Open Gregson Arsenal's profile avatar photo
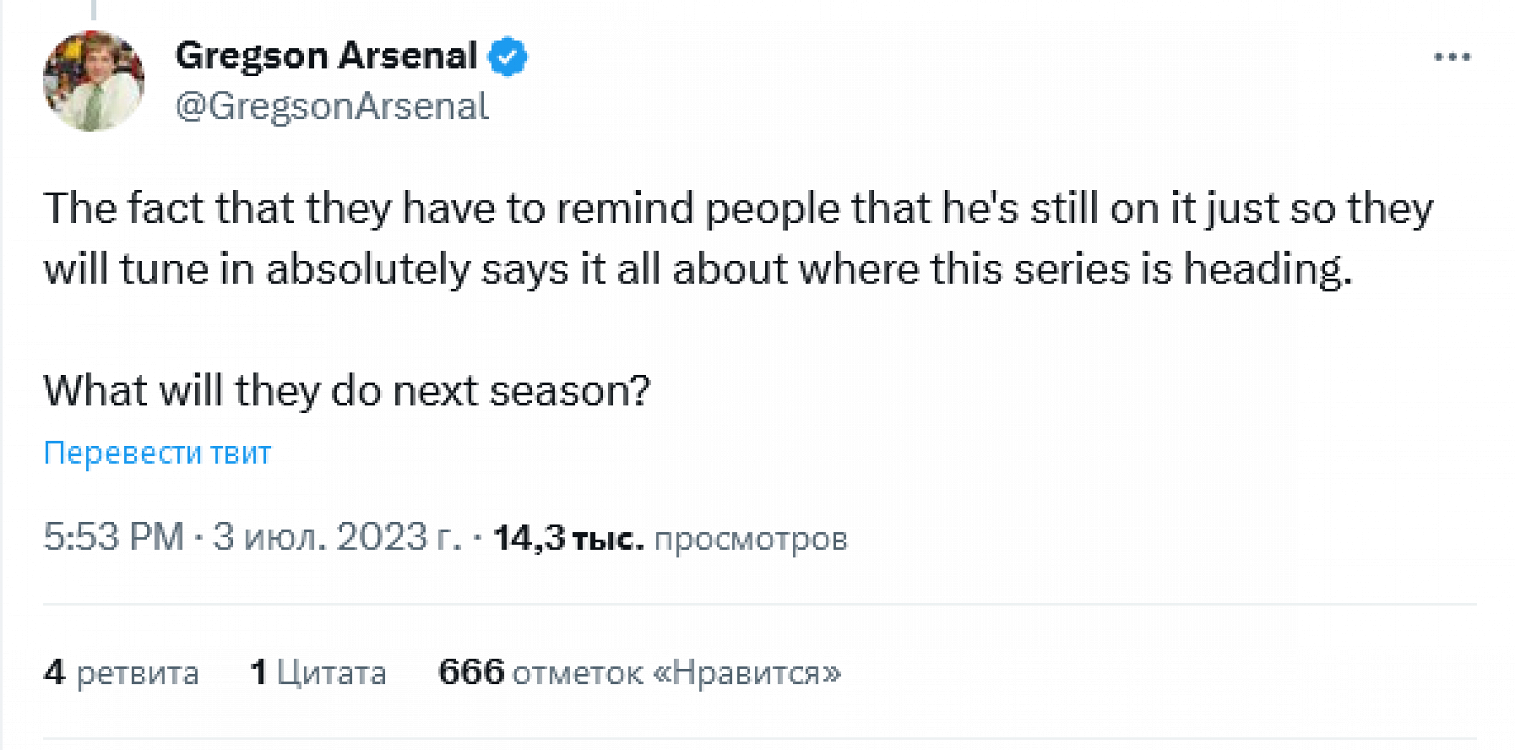The height and width of the screenshot is (750, 1515). point(93,81)
